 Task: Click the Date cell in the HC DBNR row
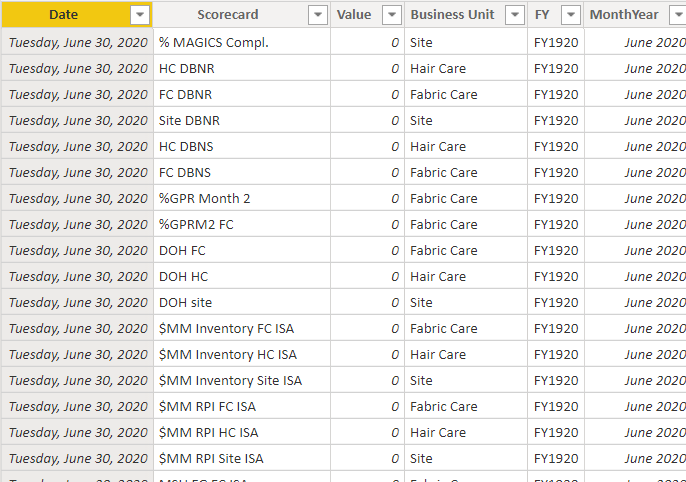(77, 69)
